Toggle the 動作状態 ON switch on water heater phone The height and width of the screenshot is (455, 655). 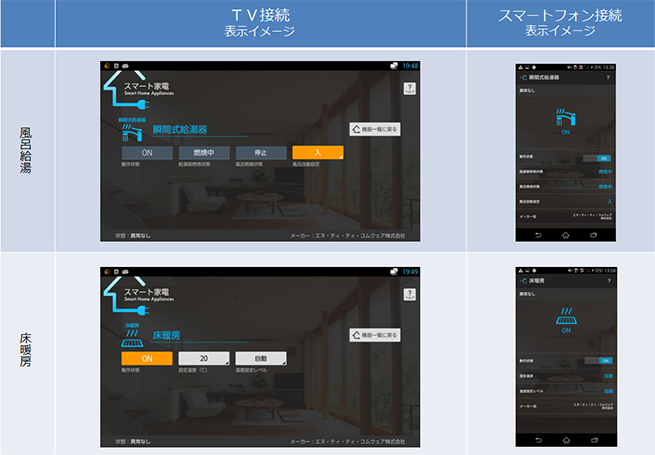point(604,158)
